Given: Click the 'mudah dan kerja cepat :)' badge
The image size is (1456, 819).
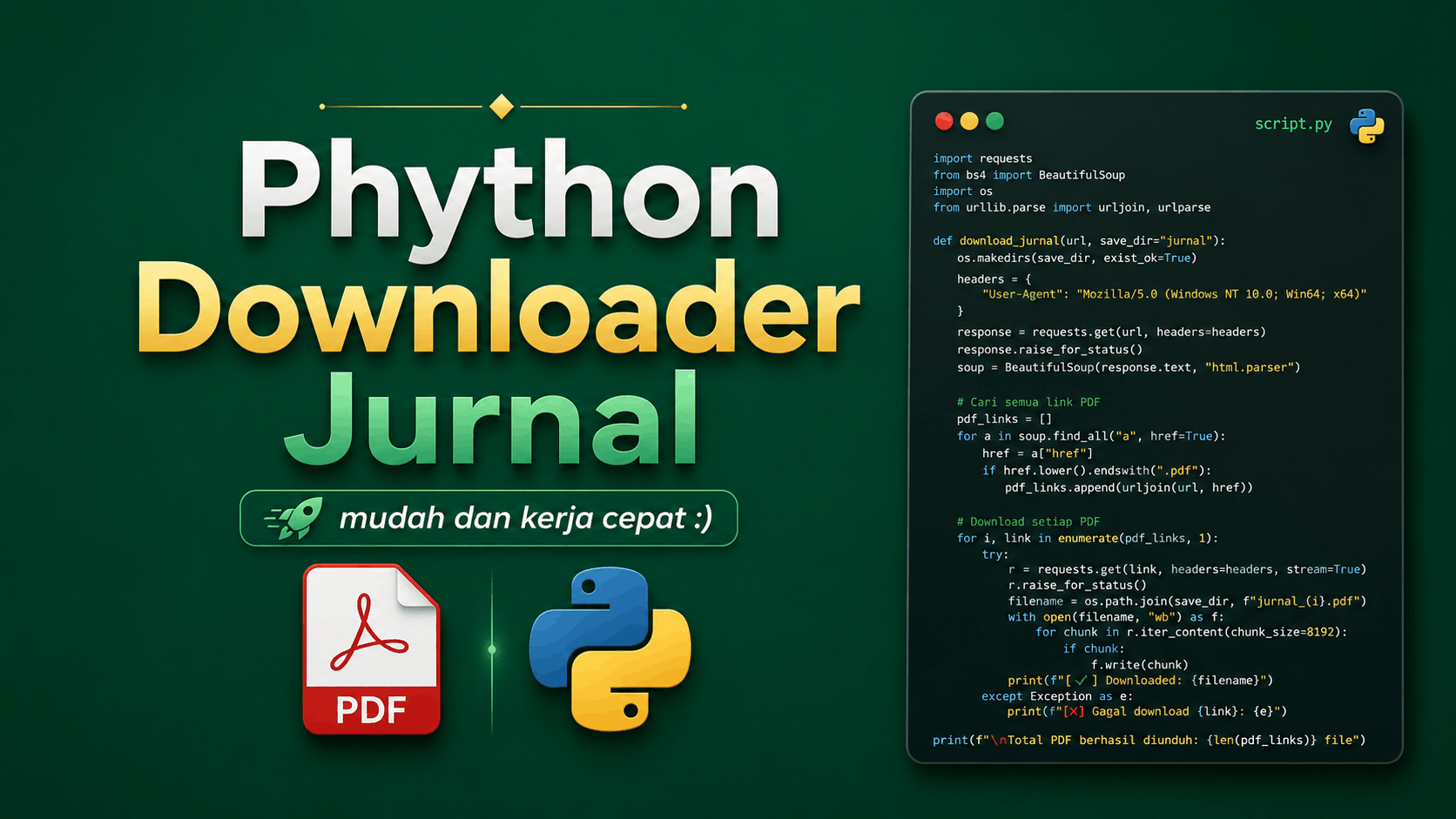Looking at the screenshot, I should point(489,518).
